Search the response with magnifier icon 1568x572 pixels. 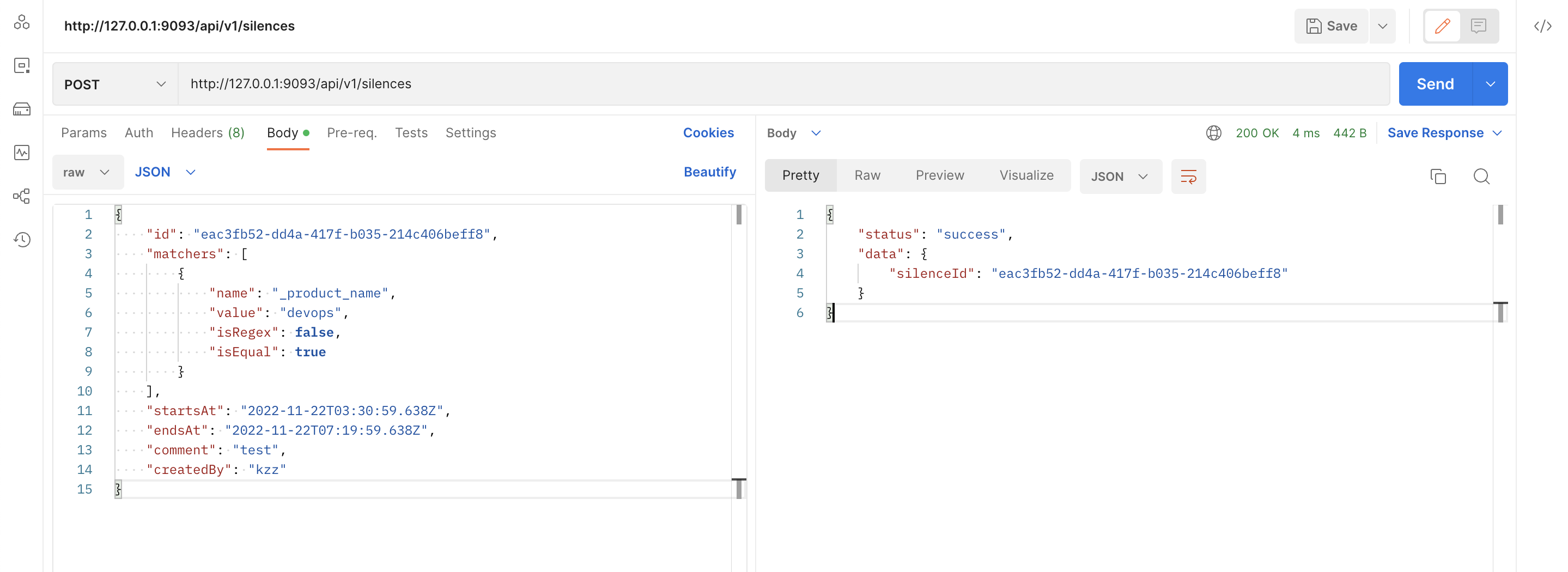pos(1481,177)
